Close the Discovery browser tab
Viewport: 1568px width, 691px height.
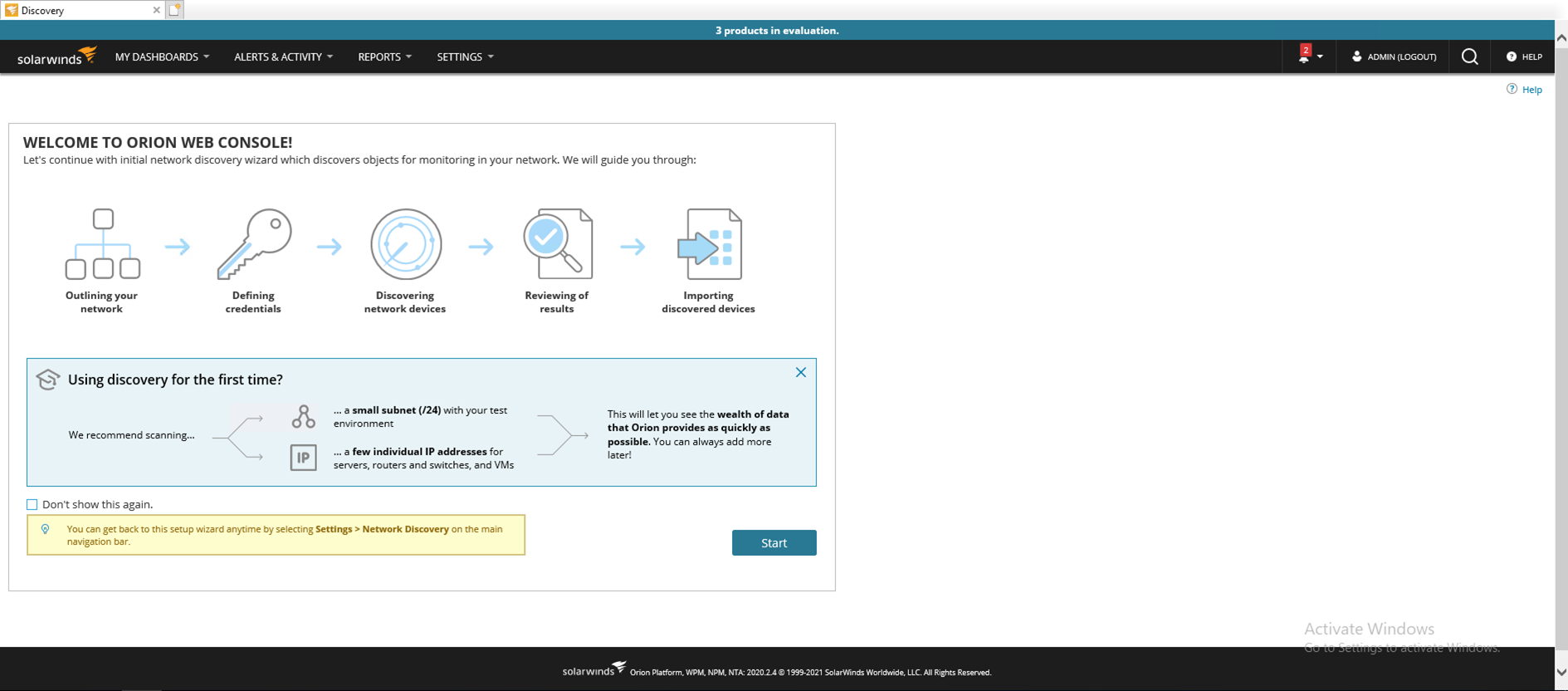click(x=156, y=10)
